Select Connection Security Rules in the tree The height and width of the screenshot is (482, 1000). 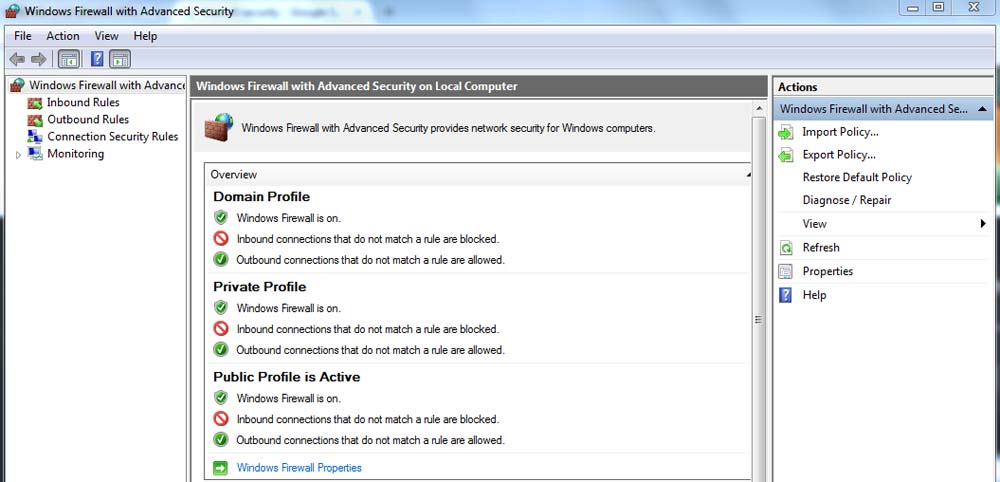click(x=113, y=137)
